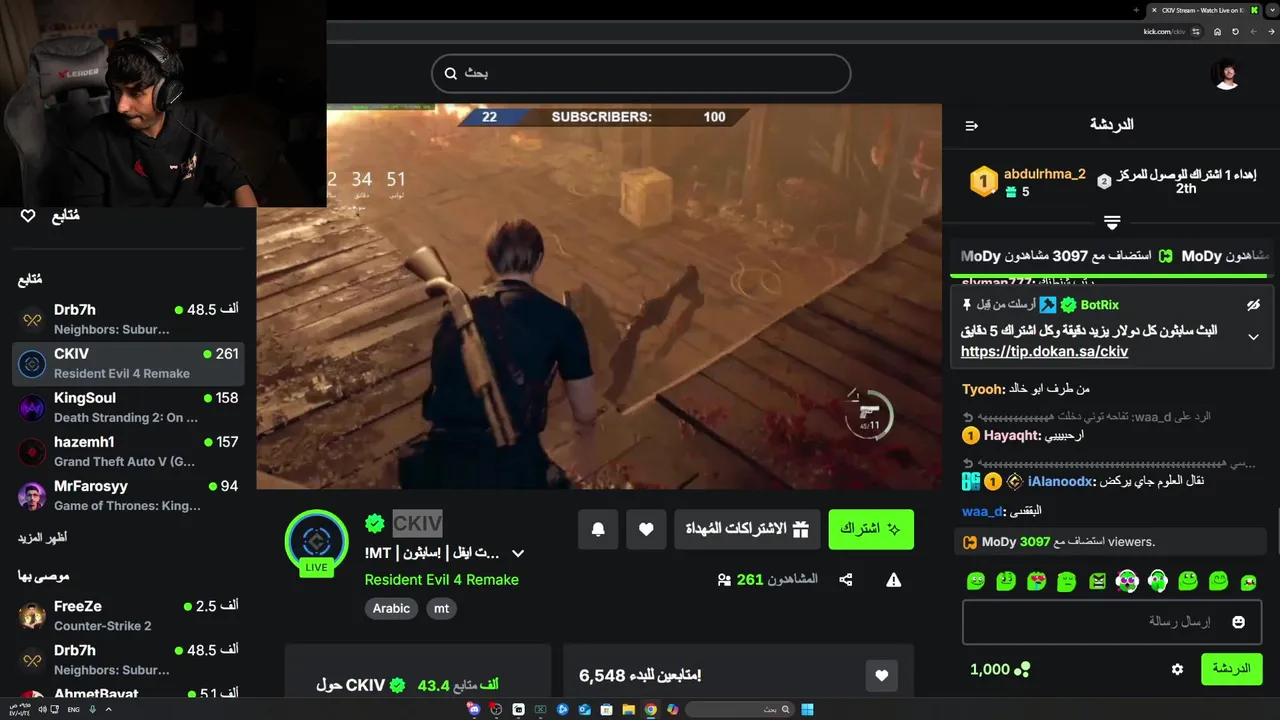Open Chrome from the taskbar
Image resolution: width=1280 pixels, height=720 pixels.
pos(651,709)
